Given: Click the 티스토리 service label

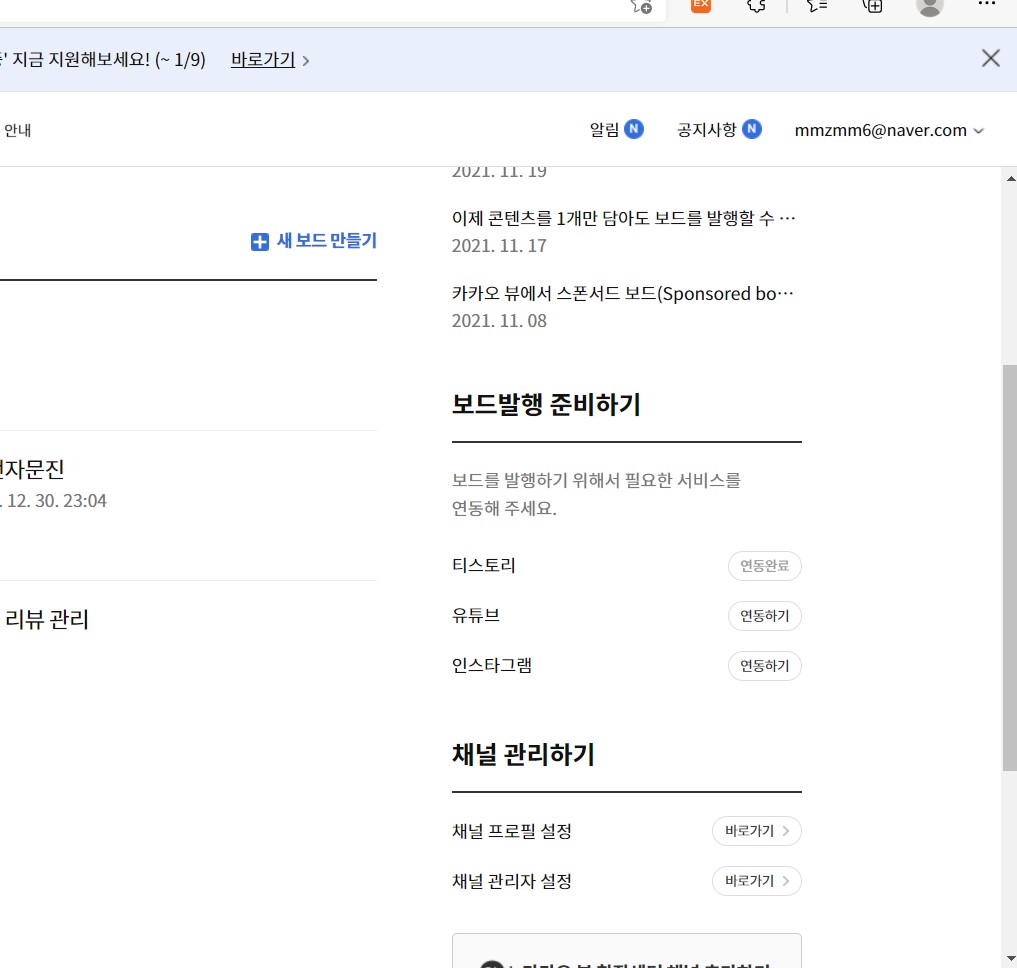Looking at the screenshot, I should (x=483, y=565).
